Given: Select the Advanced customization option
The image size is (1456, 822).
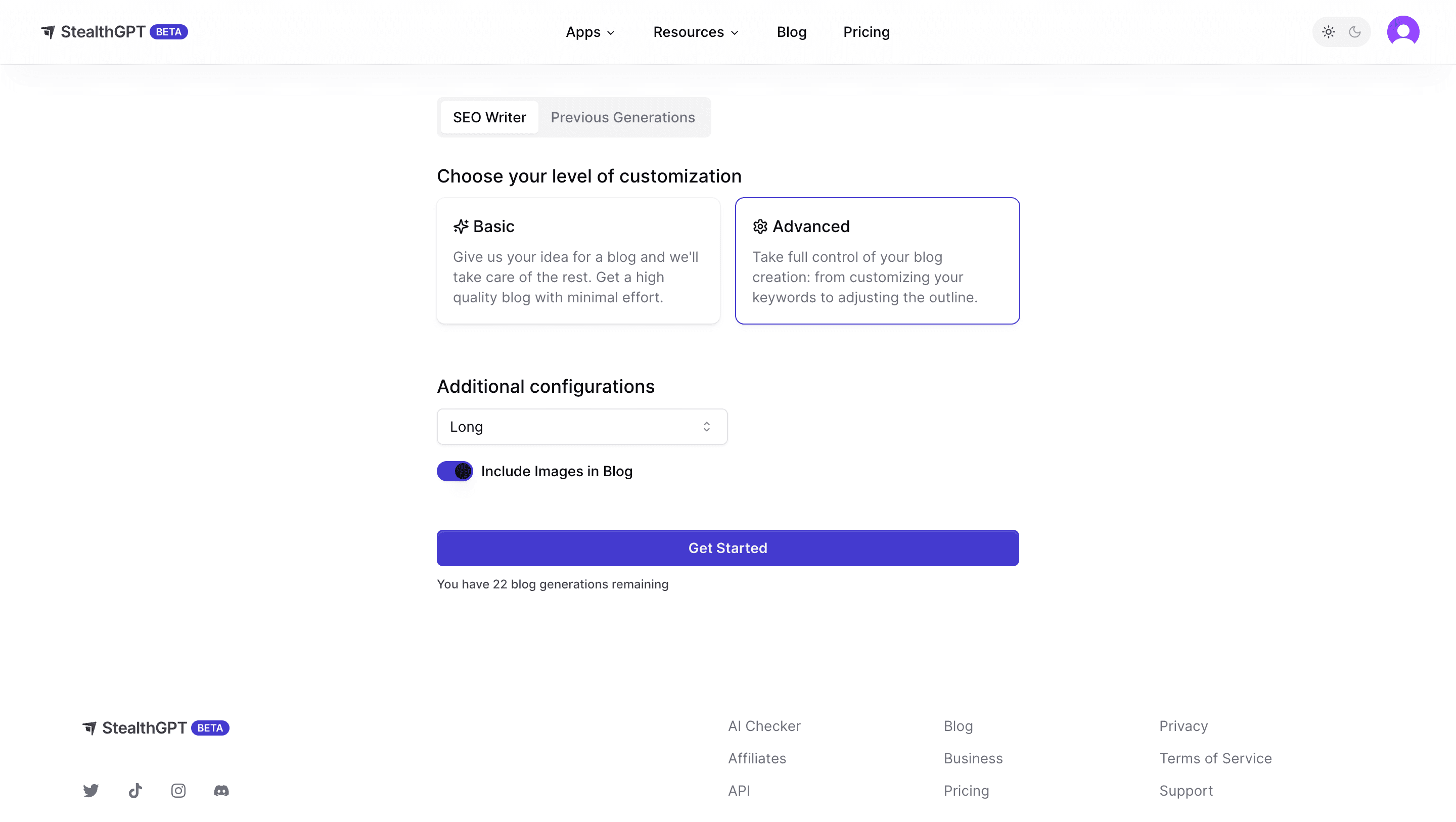Looking at the screenshot, I should [x=877, y=261].
